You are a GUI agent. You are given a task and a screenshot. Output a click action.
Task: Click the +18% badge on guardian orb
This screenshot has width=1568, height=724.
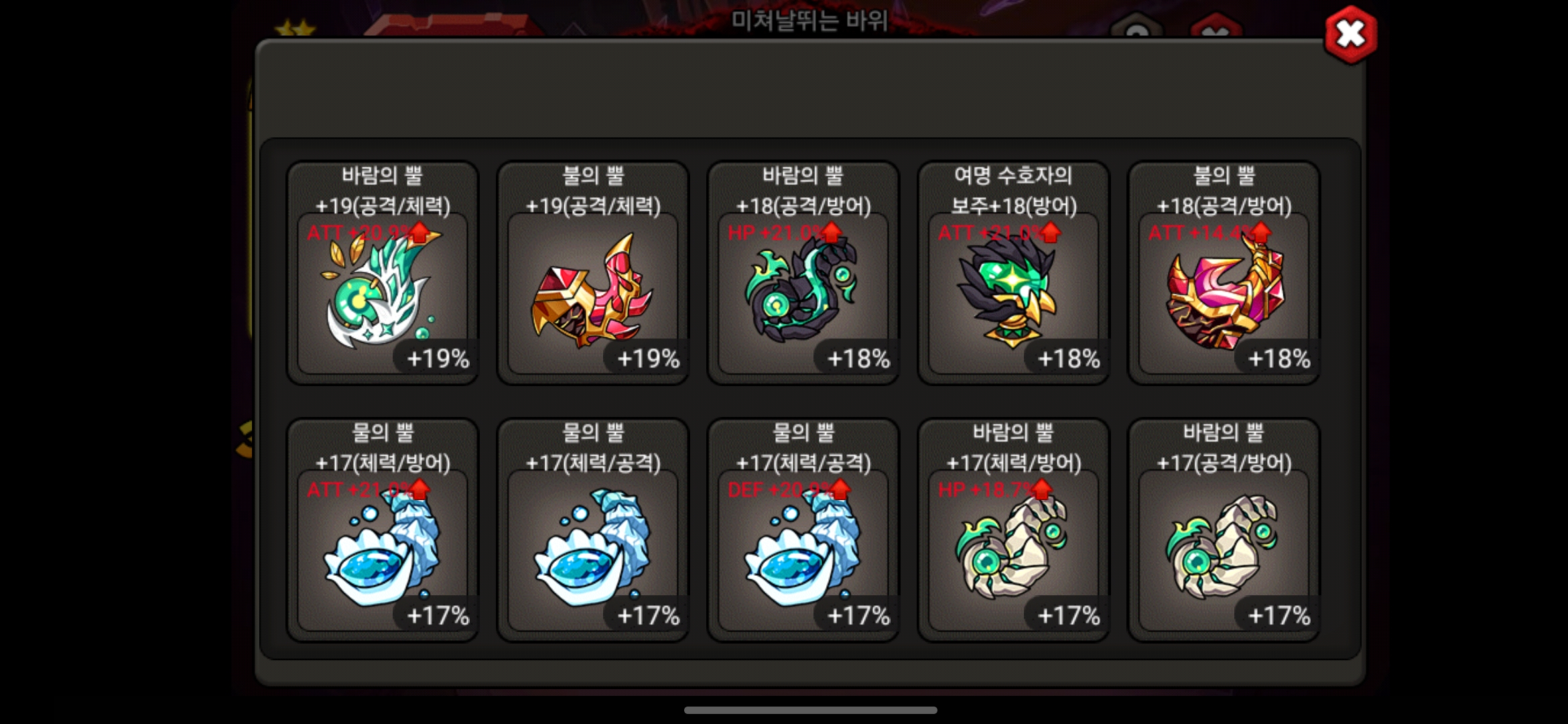[1069, 359]
